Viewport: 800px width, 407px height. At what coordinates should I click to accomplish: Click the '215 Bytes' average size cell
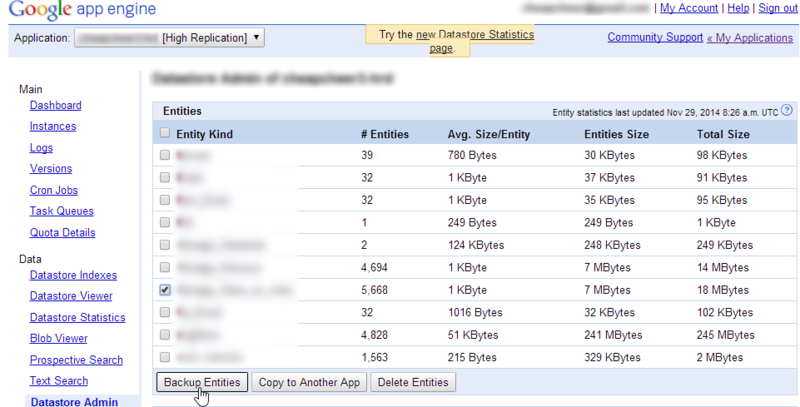click(472, 357)
